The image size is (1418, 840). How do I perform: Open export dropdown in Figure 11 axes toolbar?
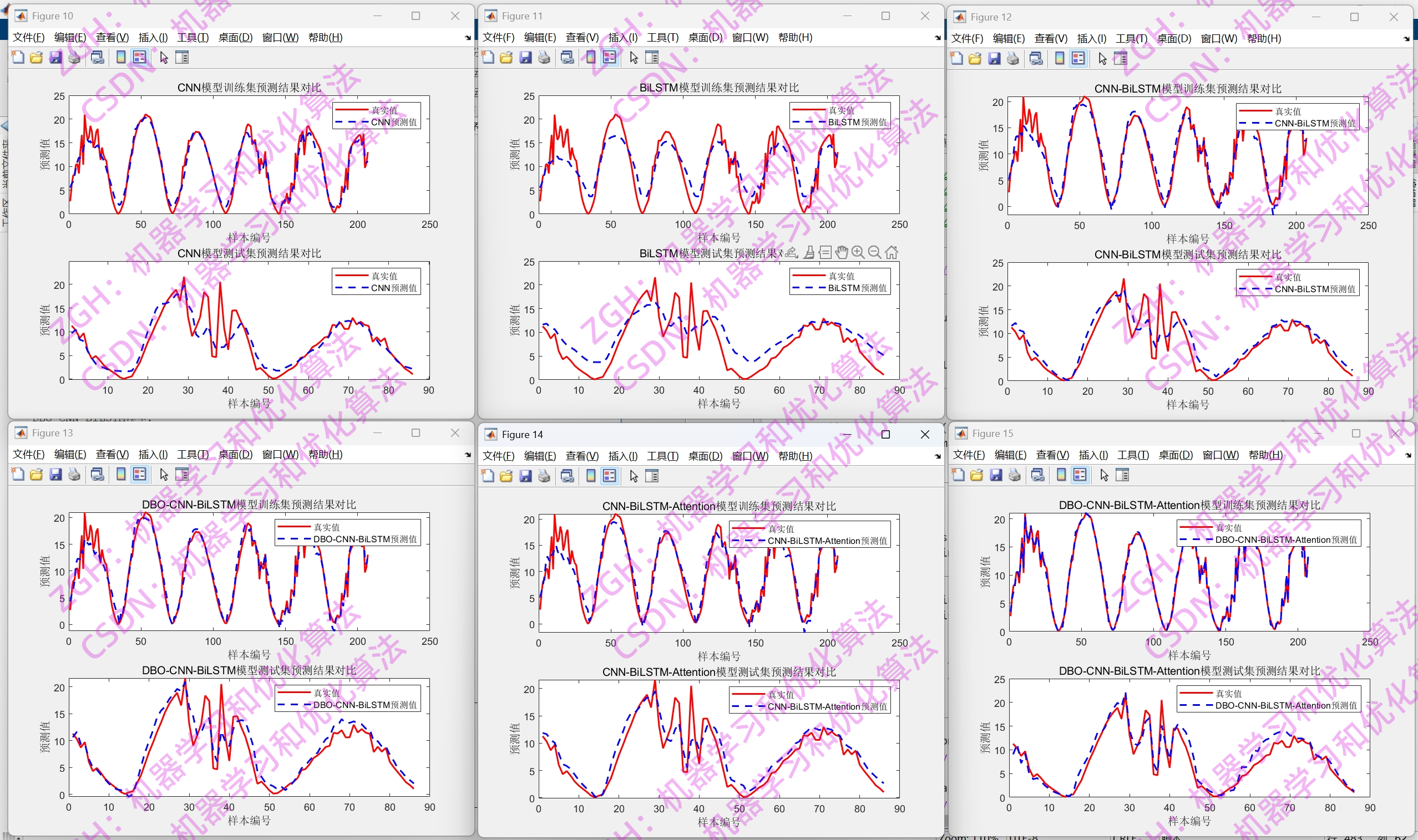(x=792, y=252)
